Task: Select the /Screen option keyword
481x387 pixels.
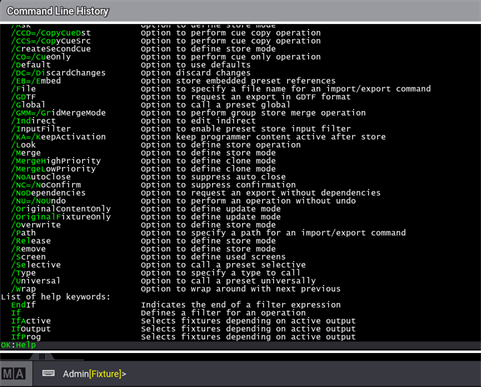Action: pos(28,257)
